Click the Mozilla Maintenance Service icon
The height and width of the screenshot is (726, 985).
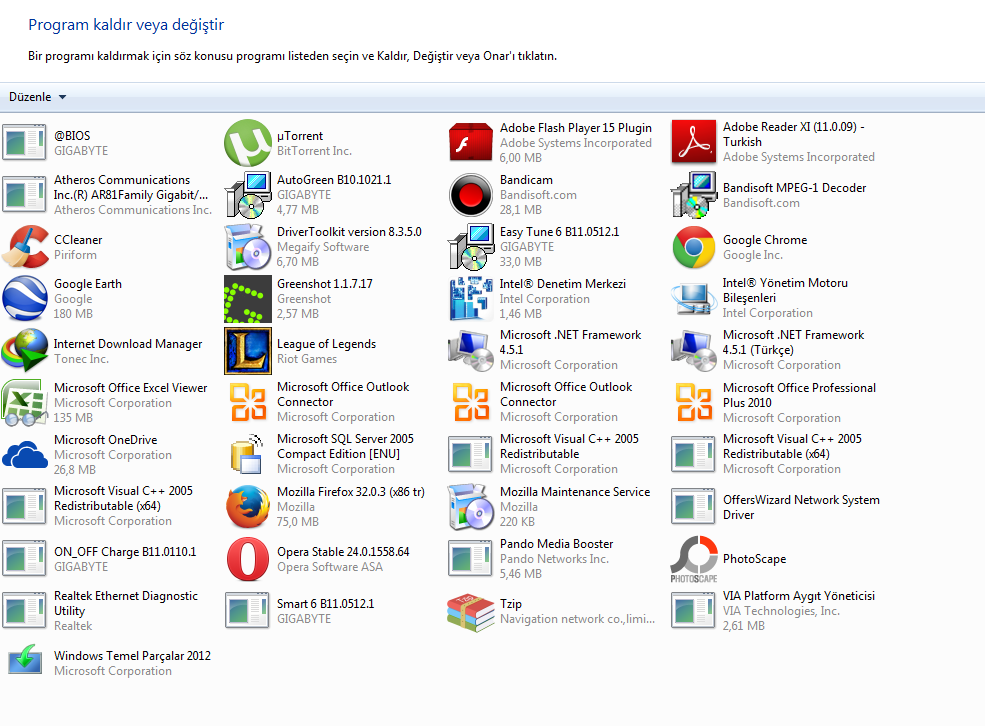pyautogui.click(x=471, y=506)
